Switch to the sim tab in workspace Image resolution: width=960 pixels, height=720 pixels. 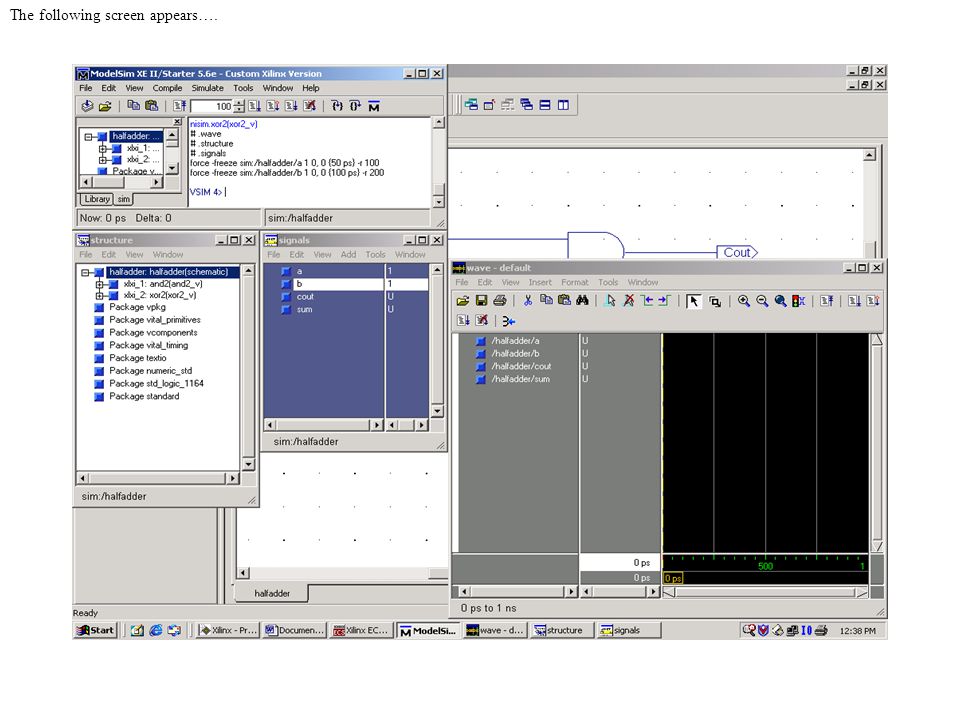click(x=124, y=199)
